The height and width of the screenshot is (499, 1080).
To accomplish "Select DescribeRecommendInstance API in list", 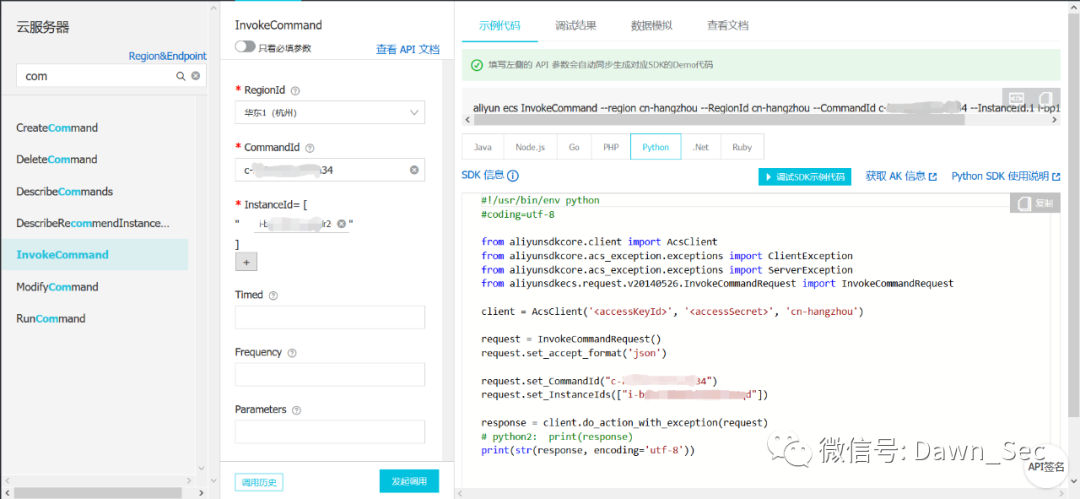I will [94, 223].
